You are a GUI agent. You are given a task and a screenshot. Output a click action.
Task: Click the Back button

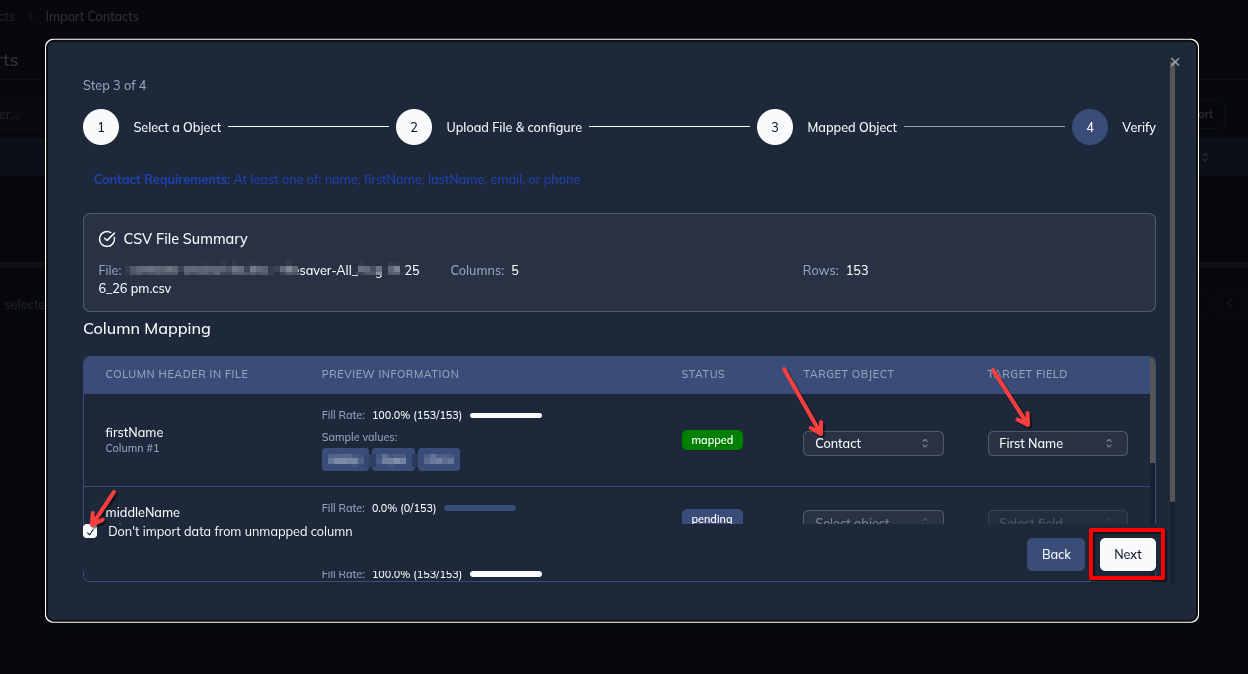pos(1056,554)
